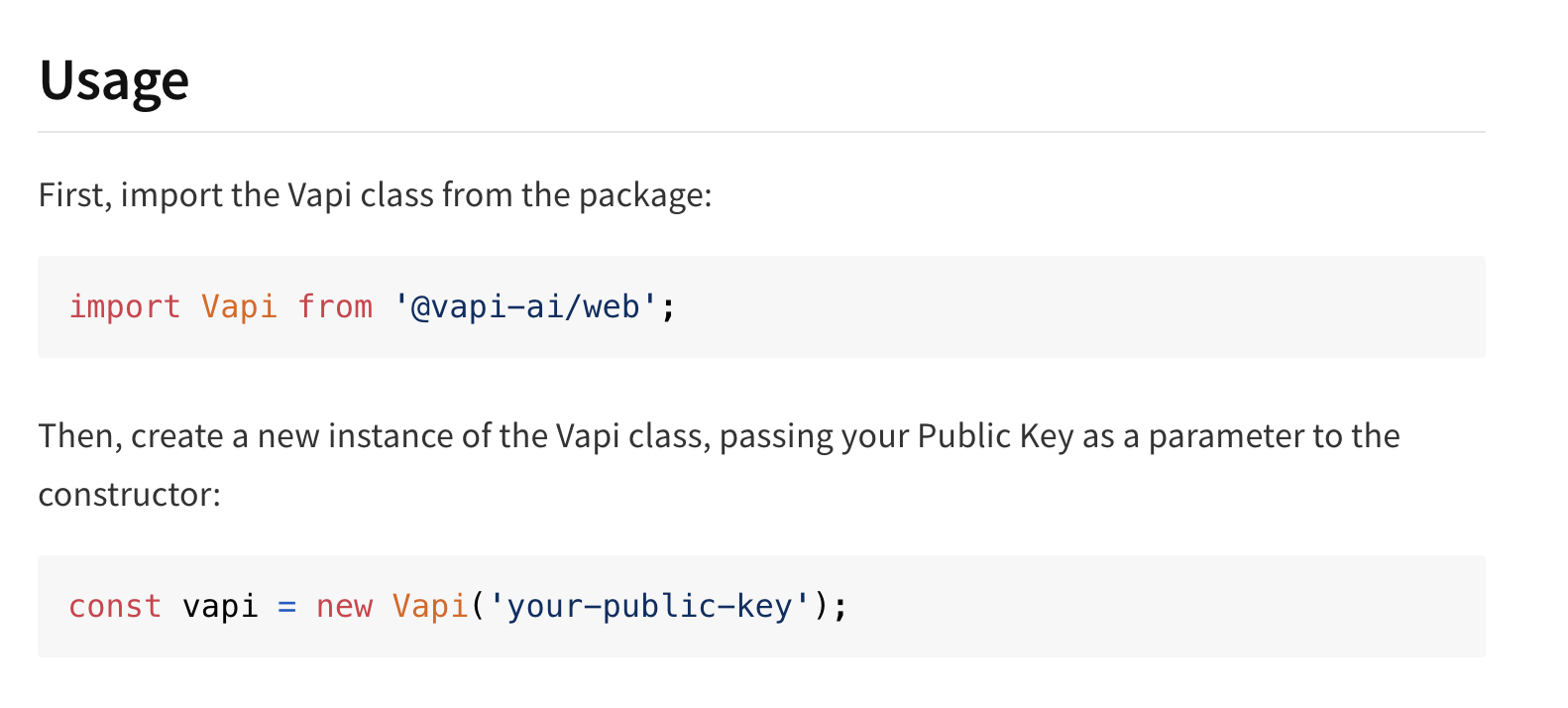This screenshot has height=708, width=1568.
Task: Click the word "constructor:" in the paragraph
Action: pos(130,495)
